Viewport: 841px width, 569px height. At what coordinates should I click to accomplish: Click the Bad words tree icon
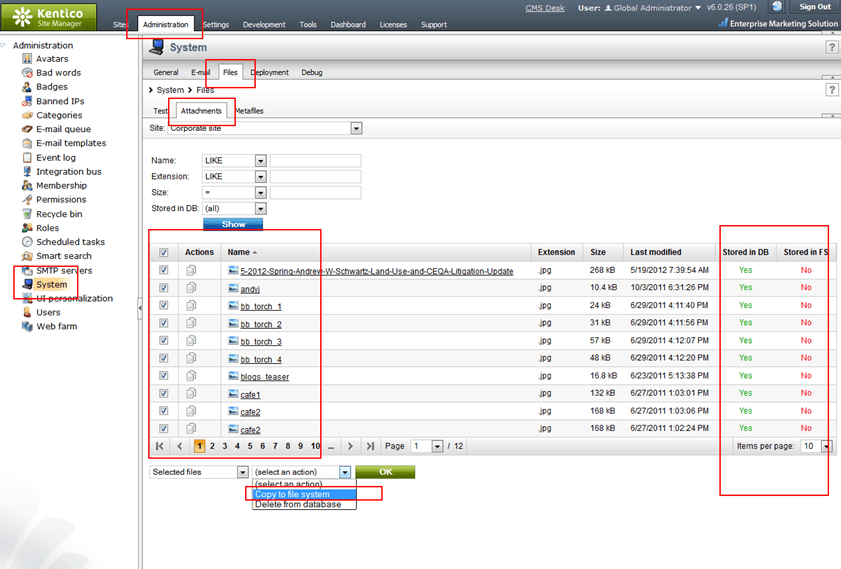(27, 72)
